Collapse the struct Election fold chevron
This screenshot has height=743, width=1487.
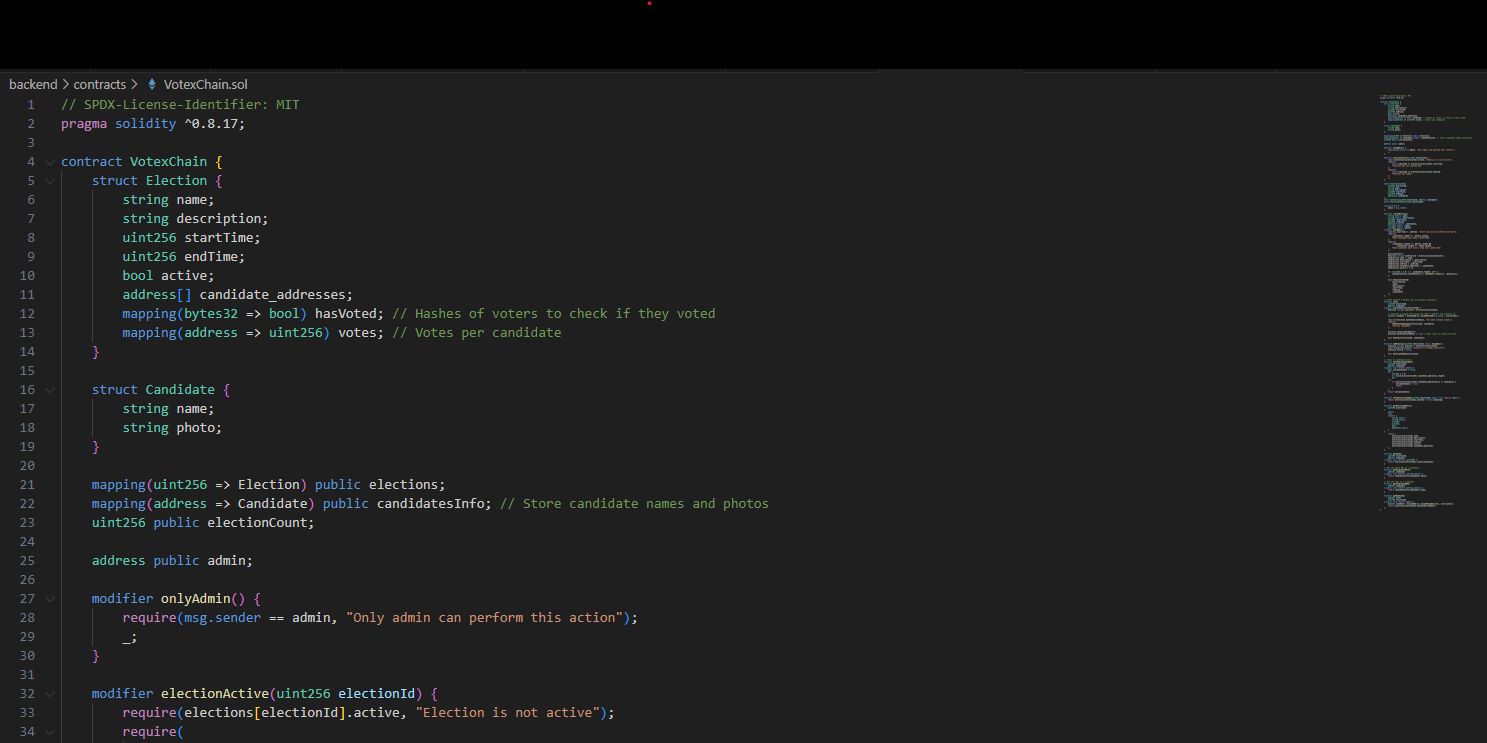coord(50,181)
